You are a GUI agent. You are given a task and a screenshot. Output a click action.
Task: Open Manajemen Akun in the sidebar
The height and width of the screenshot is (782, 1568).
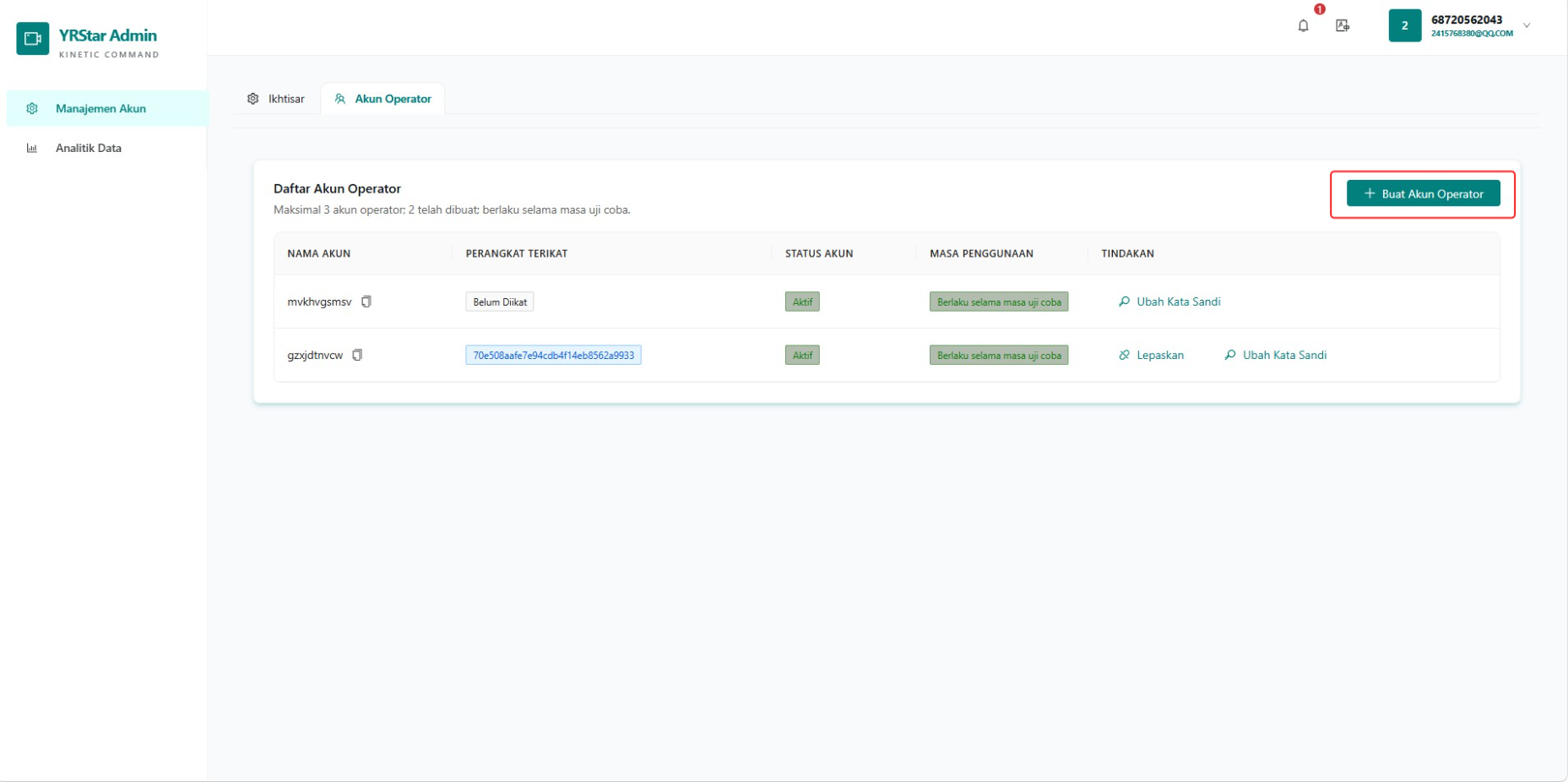[106, 108]
